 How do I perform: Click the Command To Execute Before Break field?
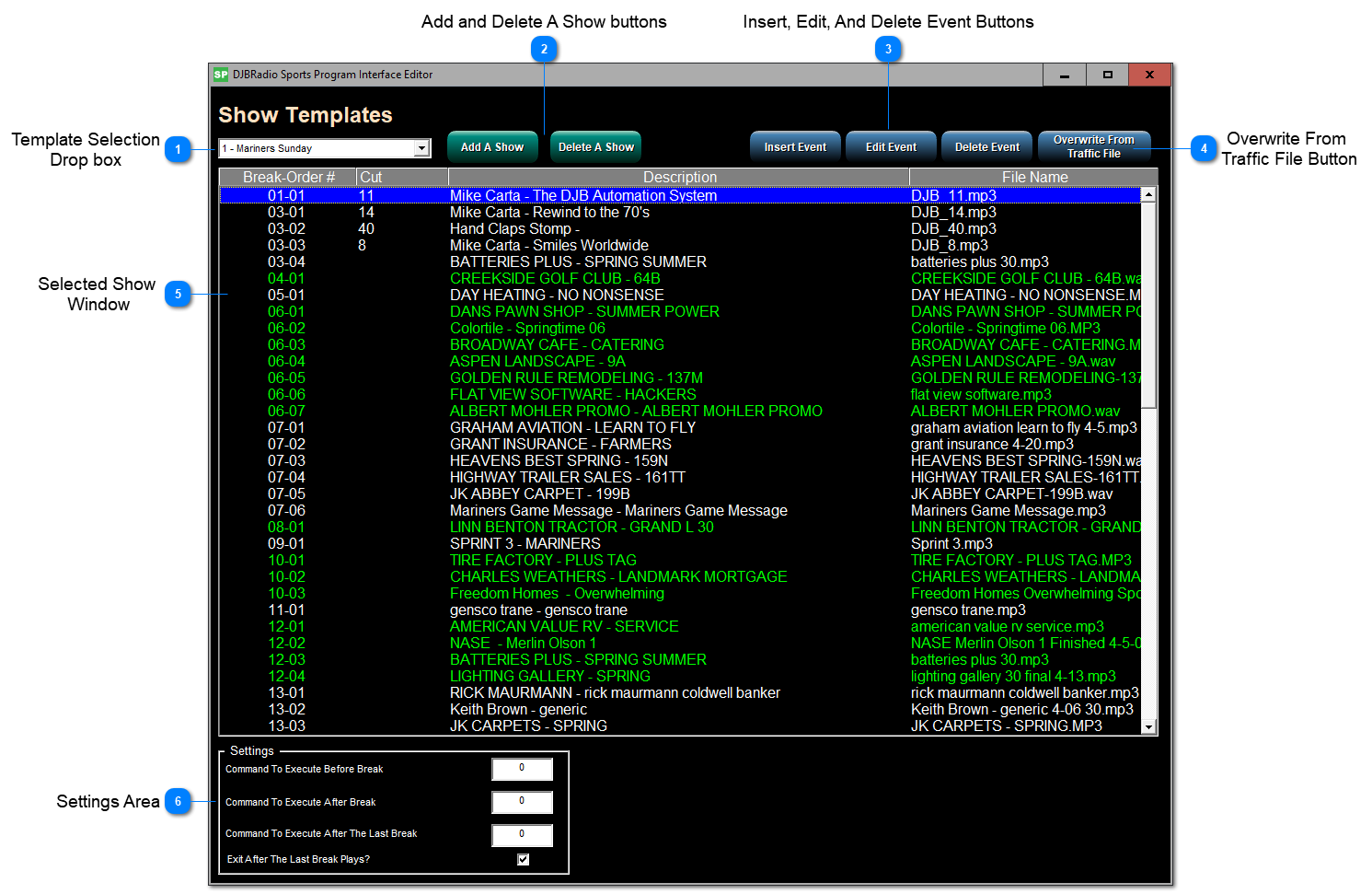(522, 769)
